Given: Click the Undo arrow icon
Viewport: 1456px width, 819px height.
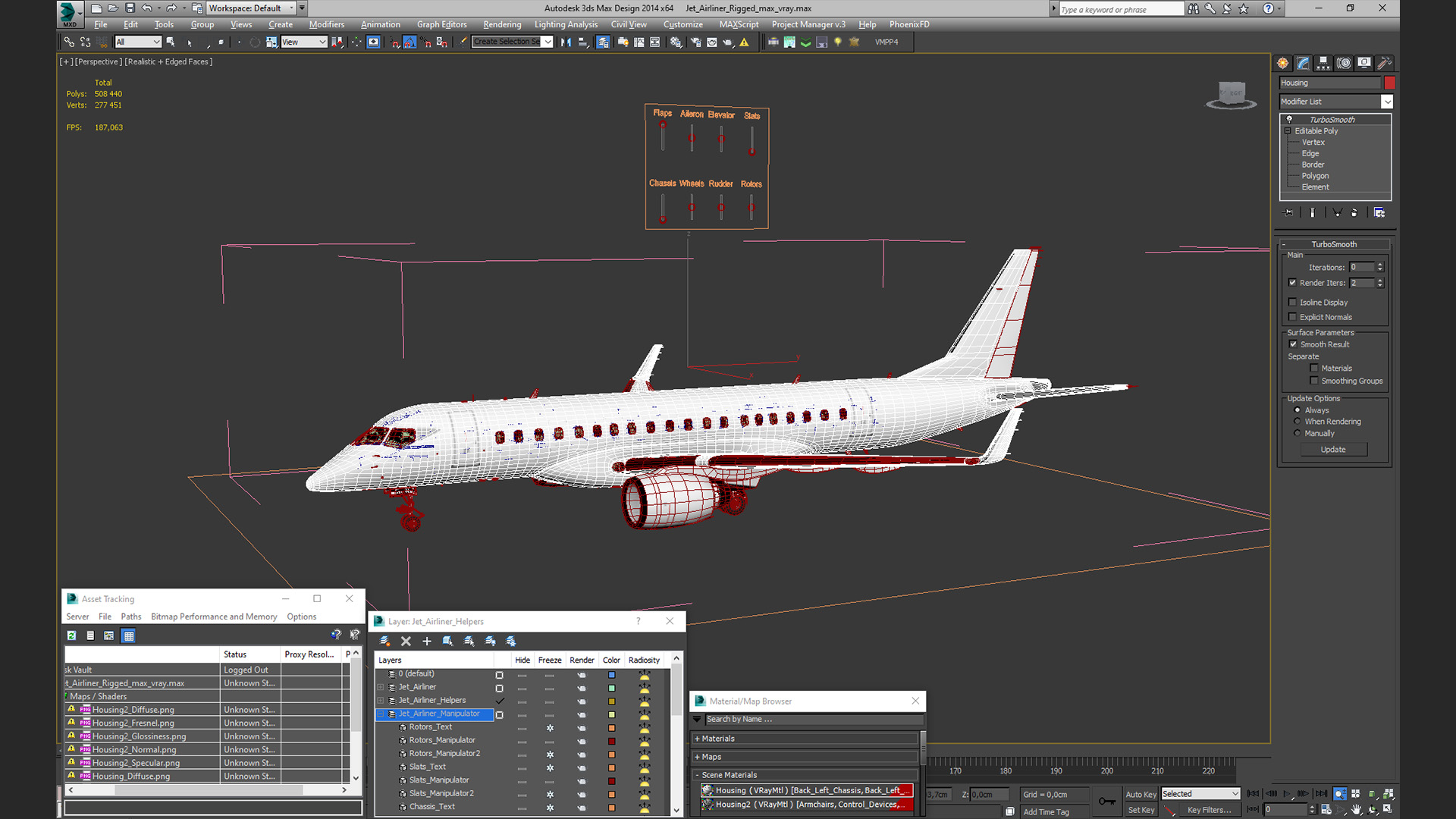Looking at the screenshot, I should coord(147,8).
